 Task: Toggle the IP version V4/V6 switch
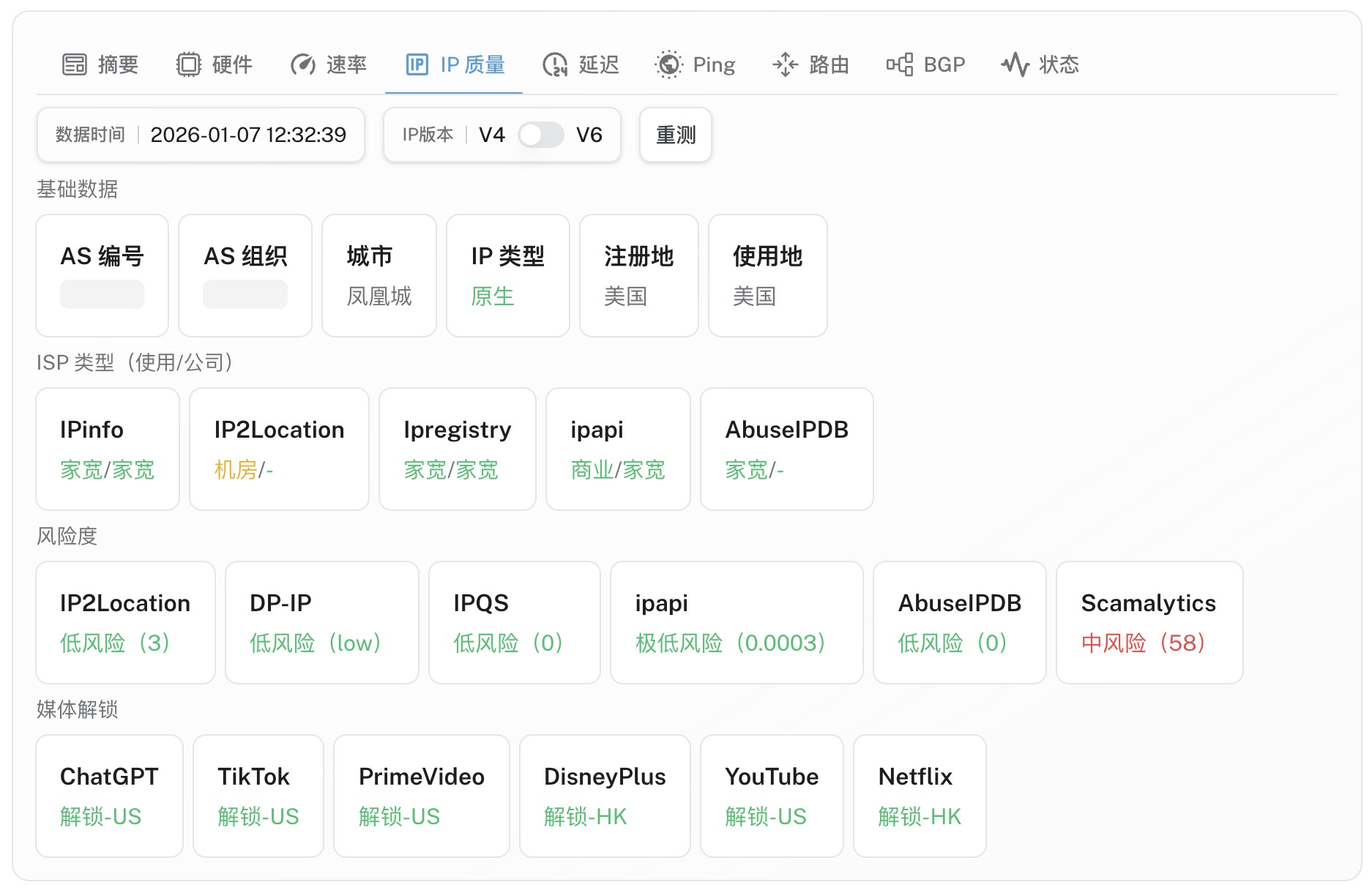(x=540, y=135)
